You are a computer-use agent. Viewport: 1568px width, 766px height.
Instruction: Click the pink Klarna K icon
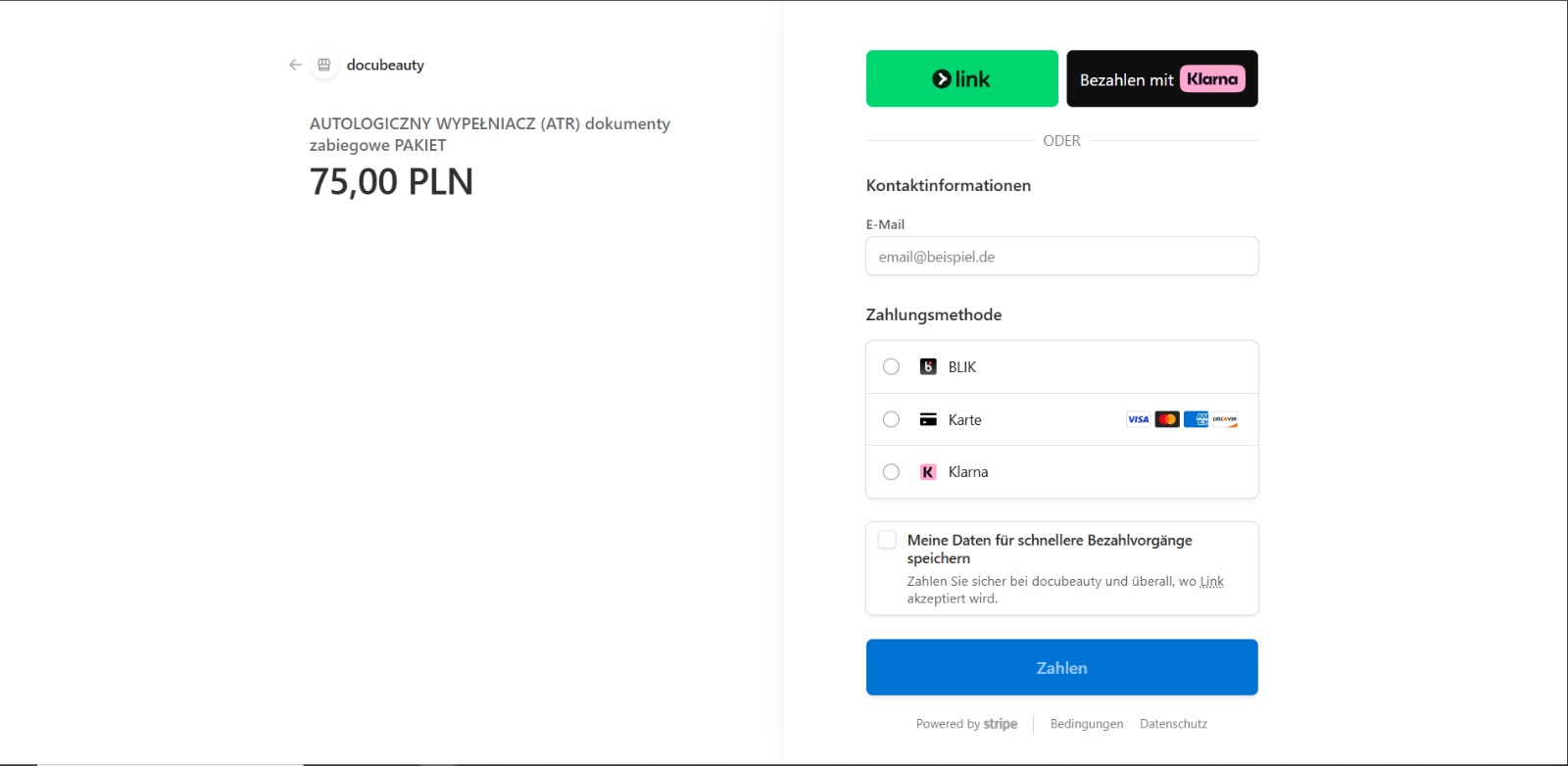[x=928, y=472]
